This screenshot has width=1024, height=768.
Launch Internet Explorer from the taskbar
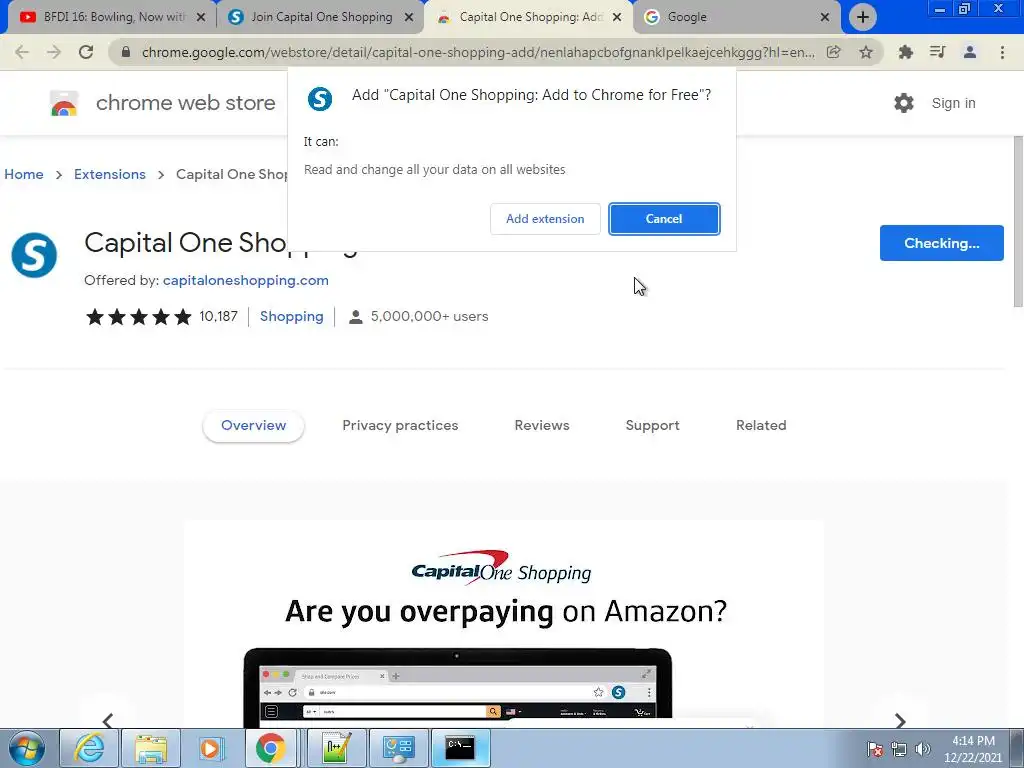pos(89,748)
